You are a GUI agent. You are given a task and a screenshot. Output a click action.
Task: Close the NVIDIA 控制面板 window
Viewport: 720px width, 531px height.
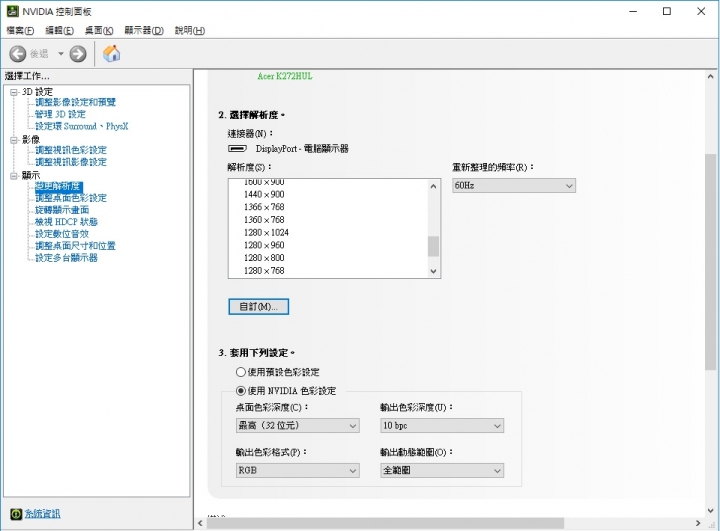(701, 11)
